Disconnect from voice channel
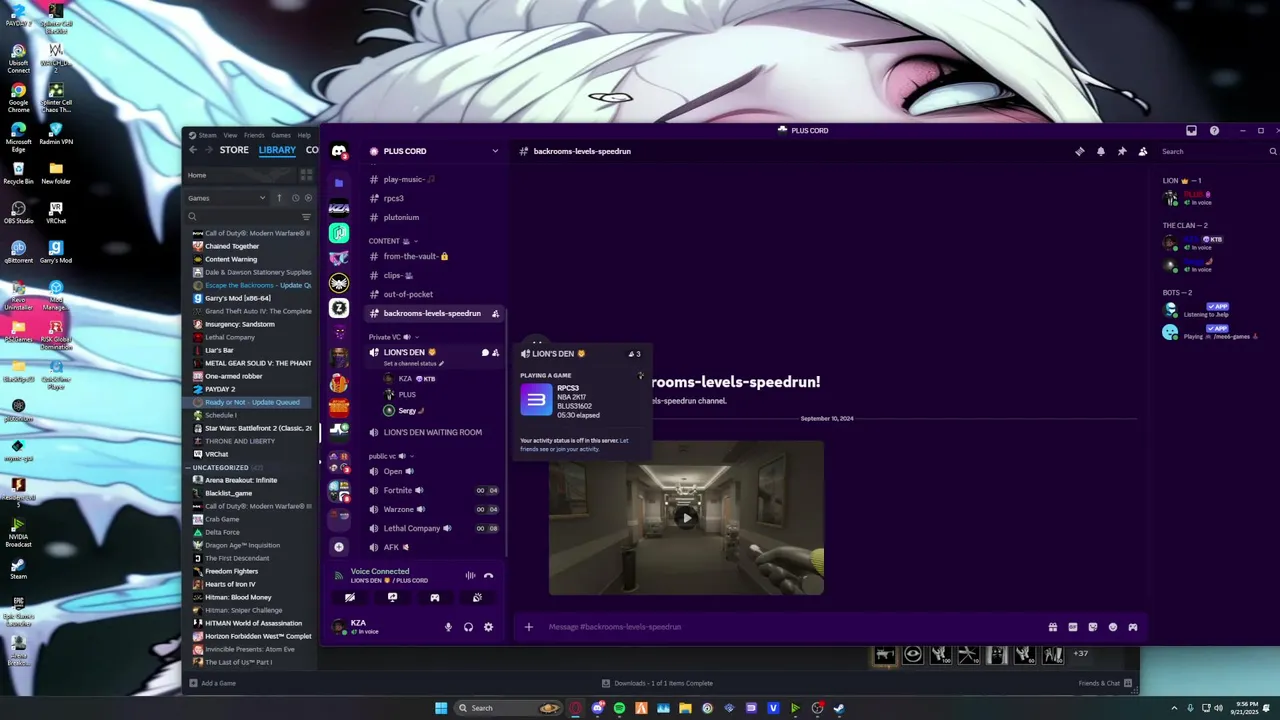Viewport: 1280px width, 720px height. (x=488, y=575)
